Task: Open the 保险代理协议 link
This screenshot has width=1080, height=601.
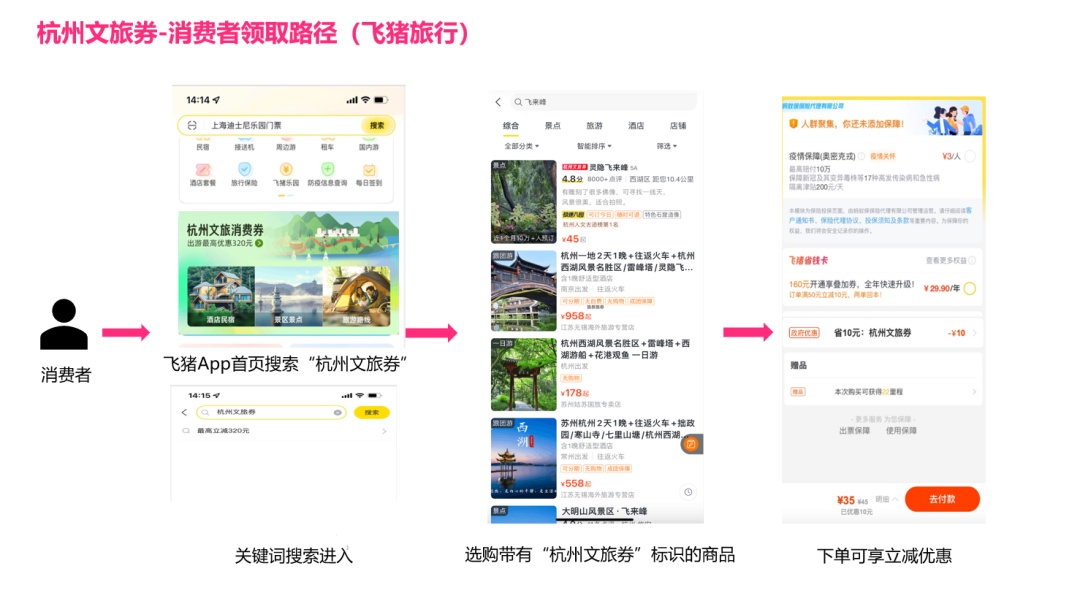Action: point(840,220)
